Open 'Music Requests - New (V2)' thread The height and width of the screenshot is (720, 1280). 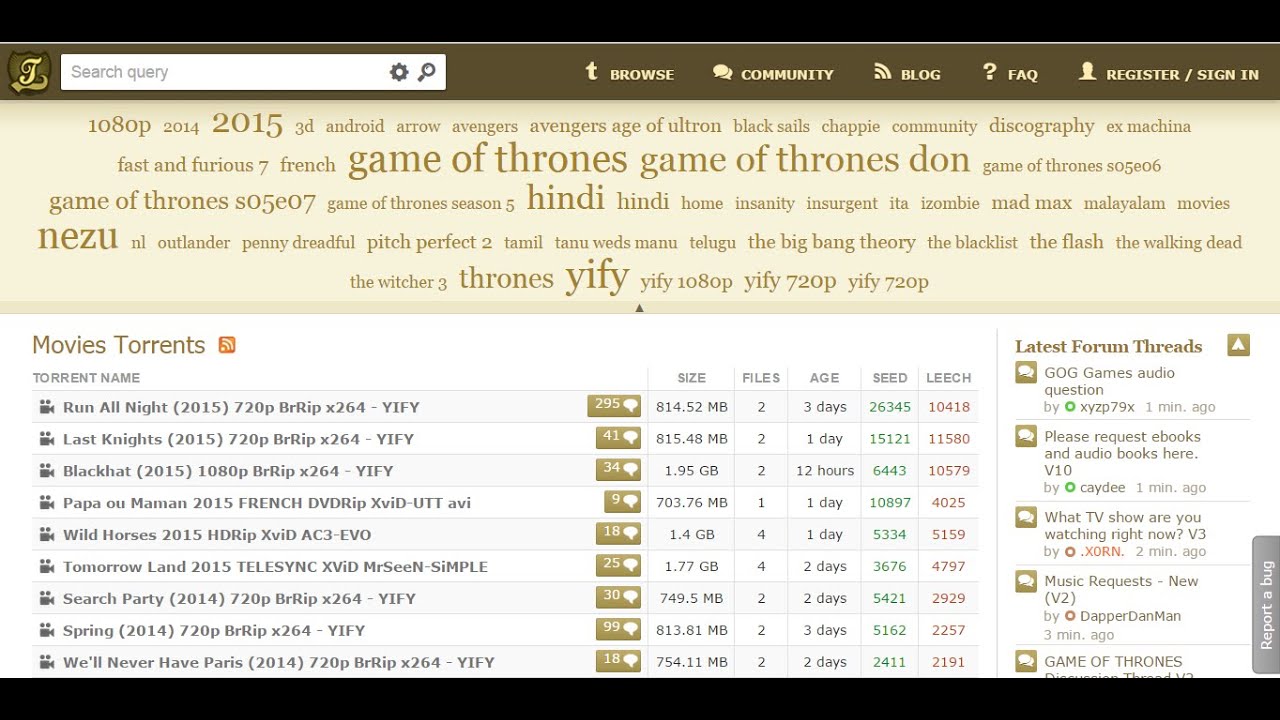coord(1121,589)
